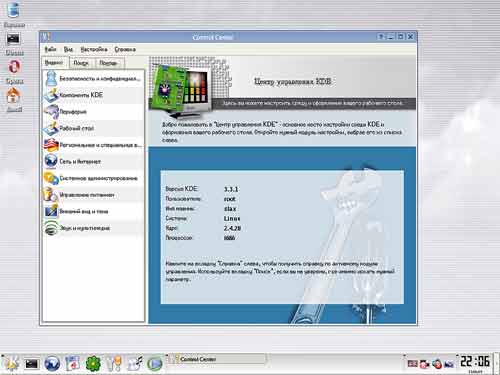500x375 pixels.
Task: Select Системное администрирование in the index list
Action: click(x=94, y=178)
